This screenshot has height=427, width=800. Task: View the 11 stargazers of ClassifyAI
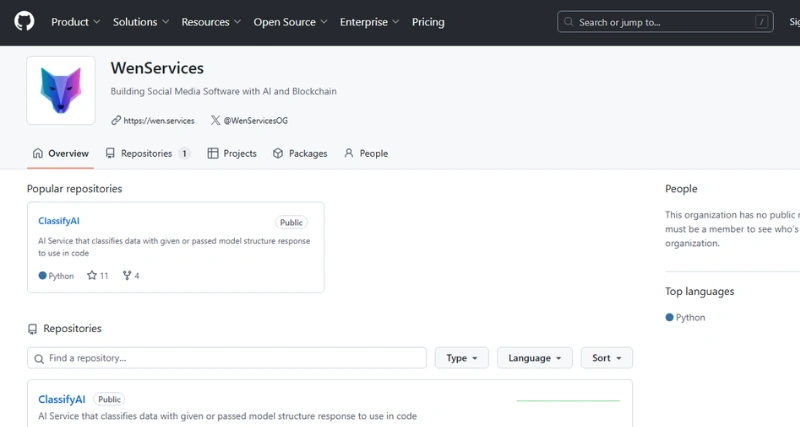click(97, 275)
